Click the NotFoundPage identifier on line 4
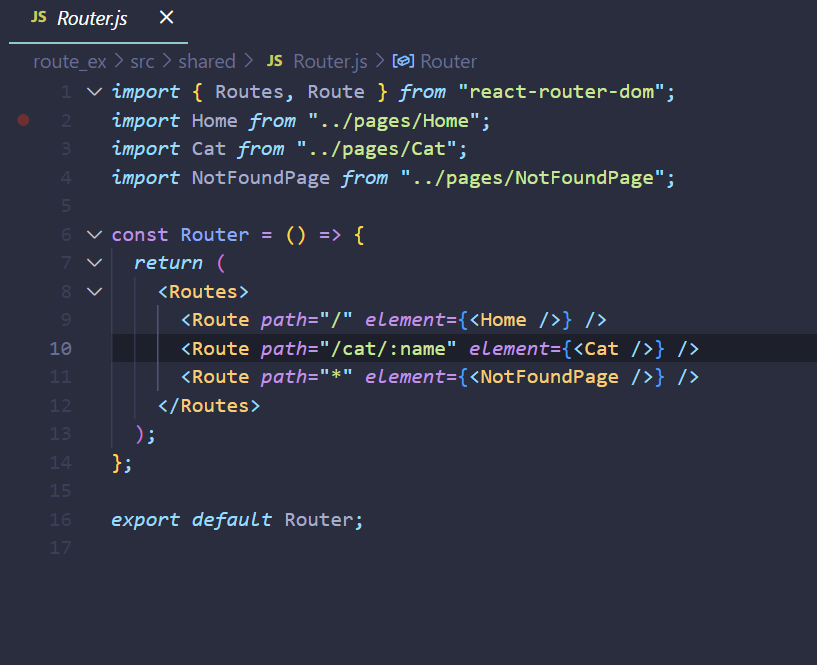 coord(261,178)
